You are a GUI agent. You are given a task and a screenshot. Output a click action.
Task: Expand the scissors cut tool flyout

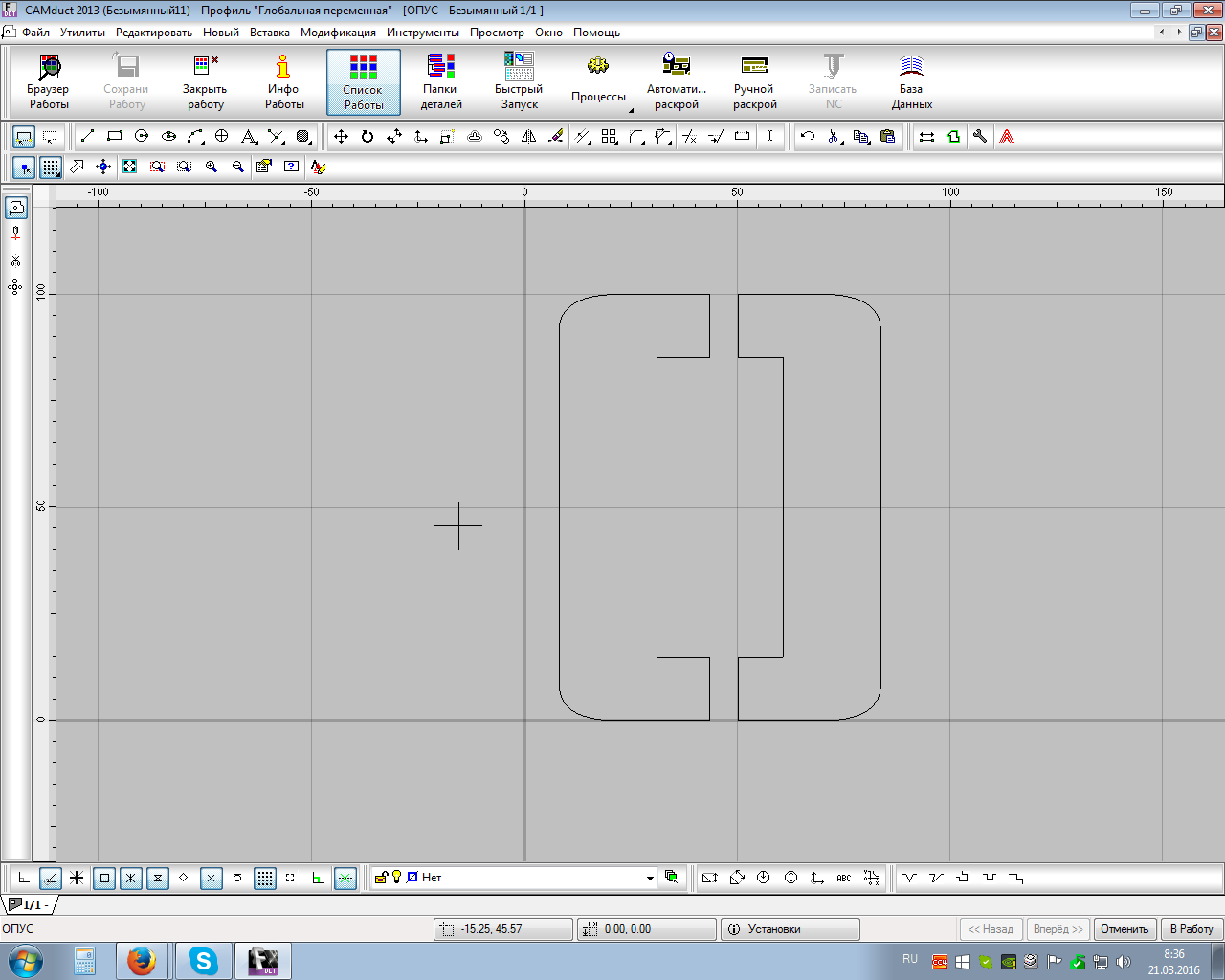(840, 143)
